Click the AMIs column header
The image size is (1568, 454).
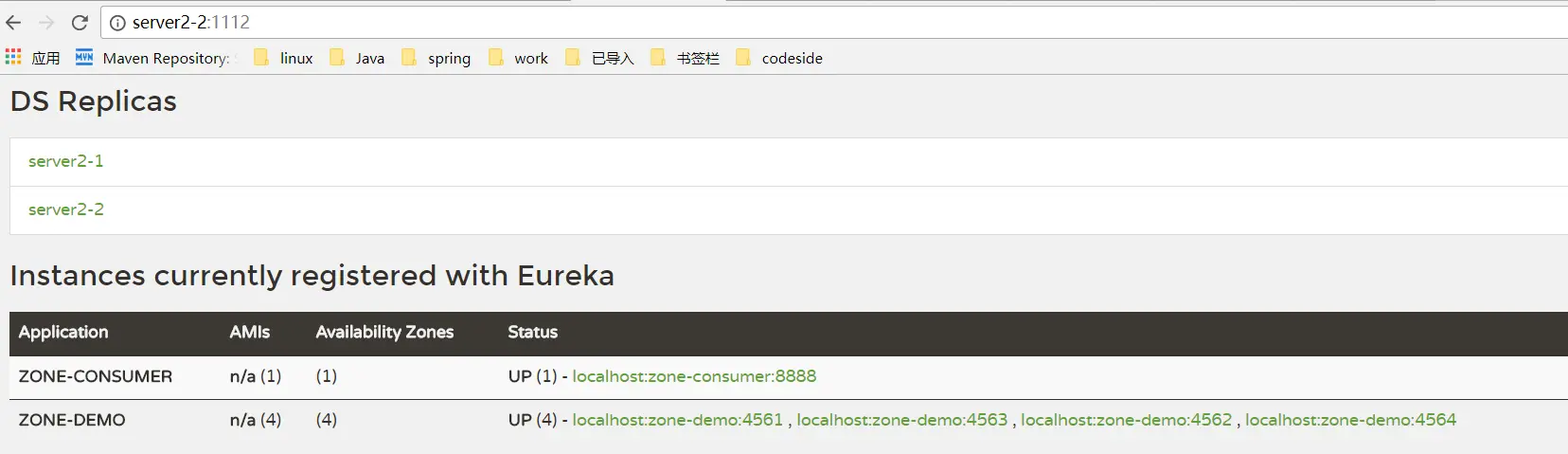click(x=250, y=333)
